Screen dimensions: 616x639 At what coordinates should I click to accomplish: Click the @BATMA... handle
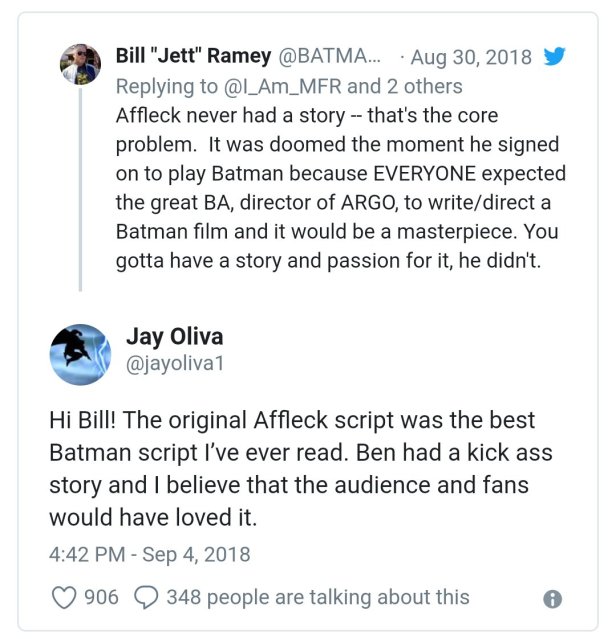330,57
